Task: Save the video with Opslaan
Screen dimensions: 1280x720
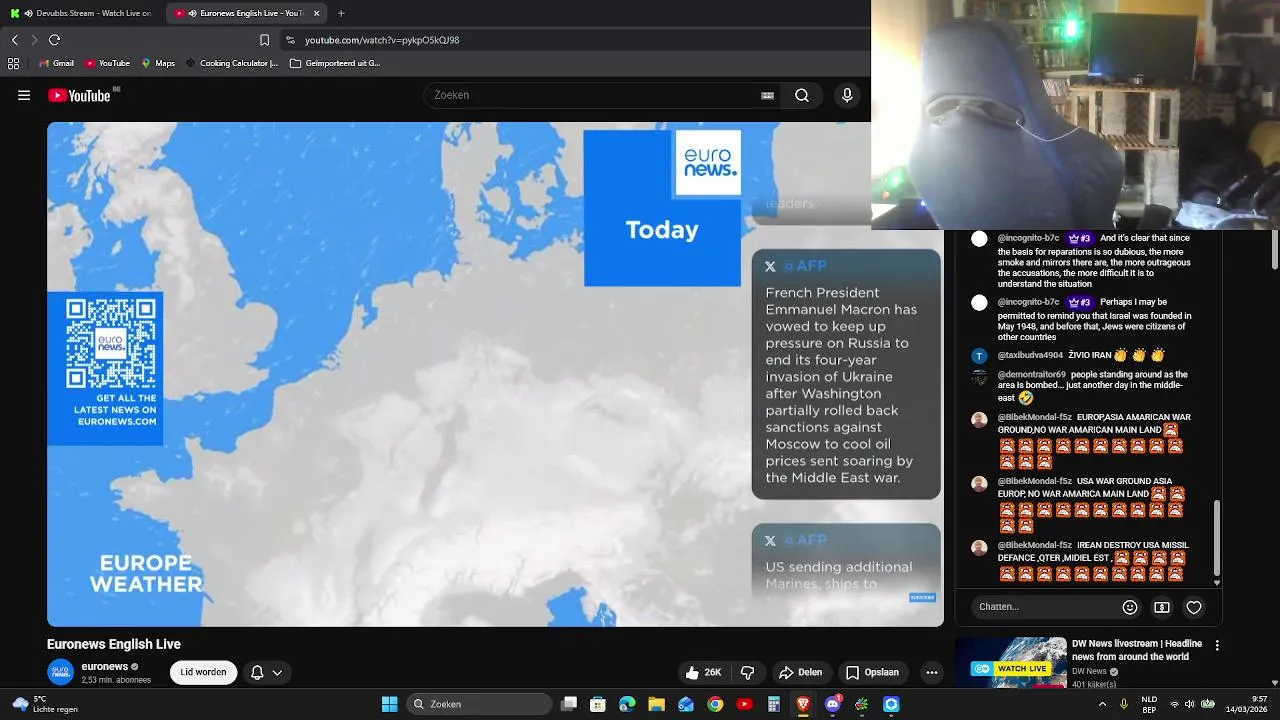Action: pos(872,673)
